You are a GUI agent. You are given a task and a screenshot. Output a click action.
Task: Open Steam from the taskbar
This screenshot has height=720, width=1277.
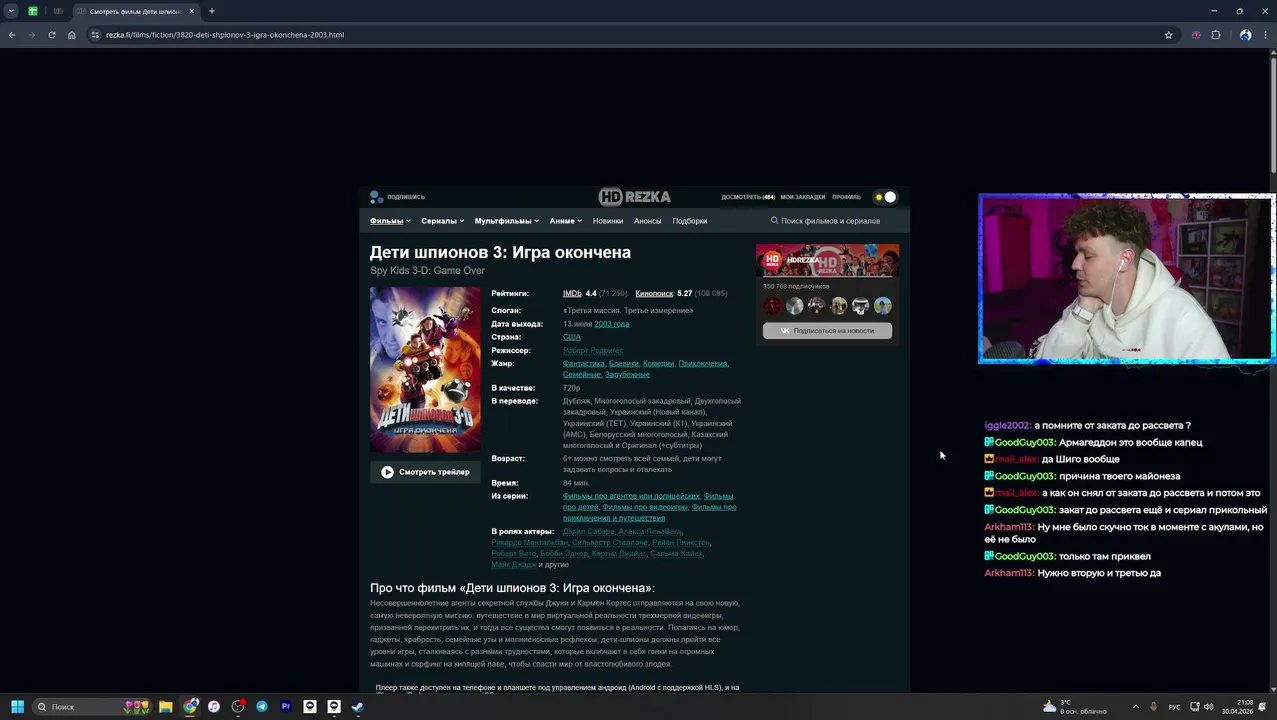pyautogui.click(x=358, y=707)
